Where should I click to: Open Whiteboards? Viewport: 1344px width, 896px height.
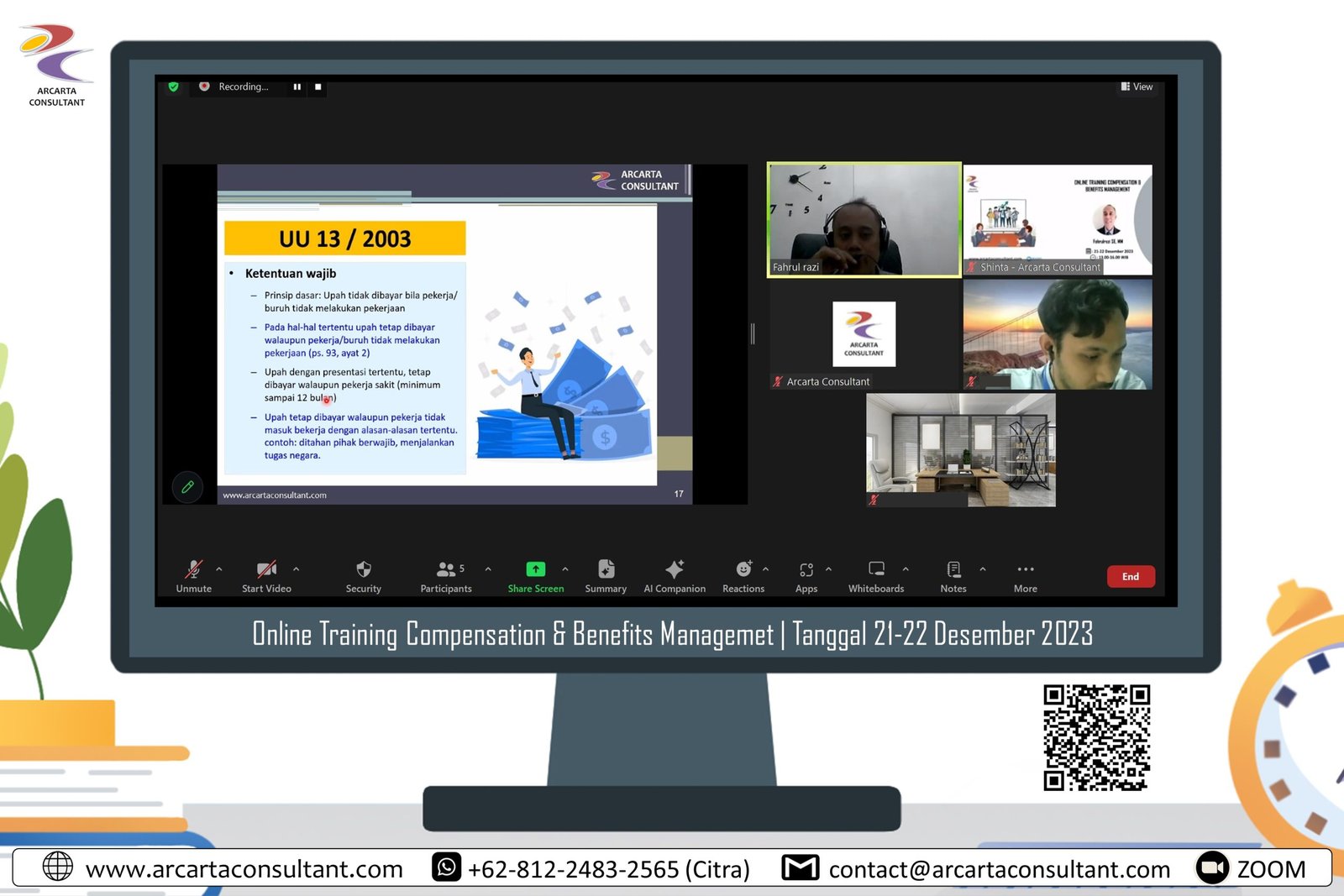coord(876,570)
